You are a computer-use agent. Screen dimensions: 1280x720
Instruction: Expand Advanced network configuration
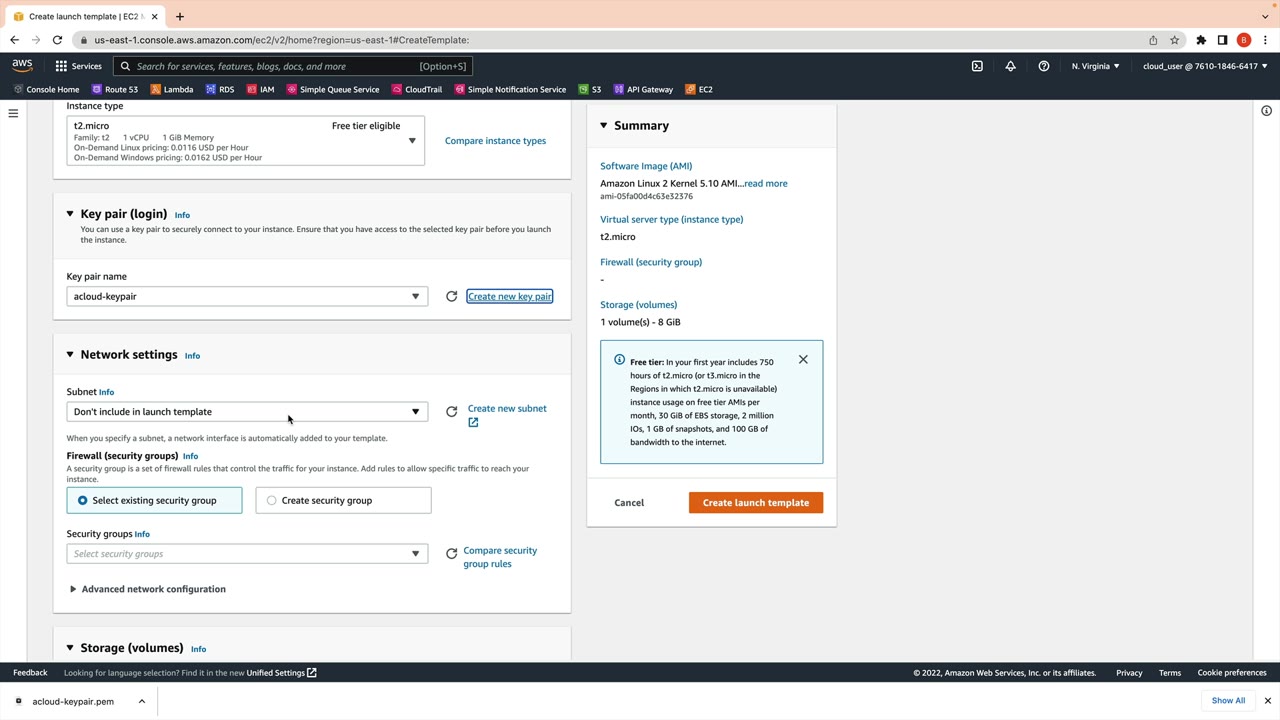pos(147,589)
